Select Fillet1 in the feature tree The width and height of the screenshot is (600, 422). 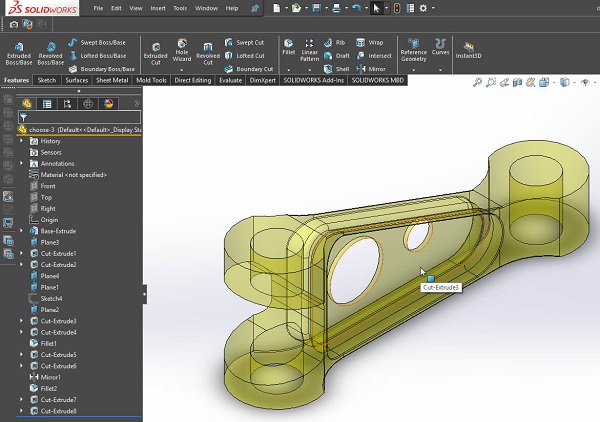pyautogui.click(x=49, y=343)
